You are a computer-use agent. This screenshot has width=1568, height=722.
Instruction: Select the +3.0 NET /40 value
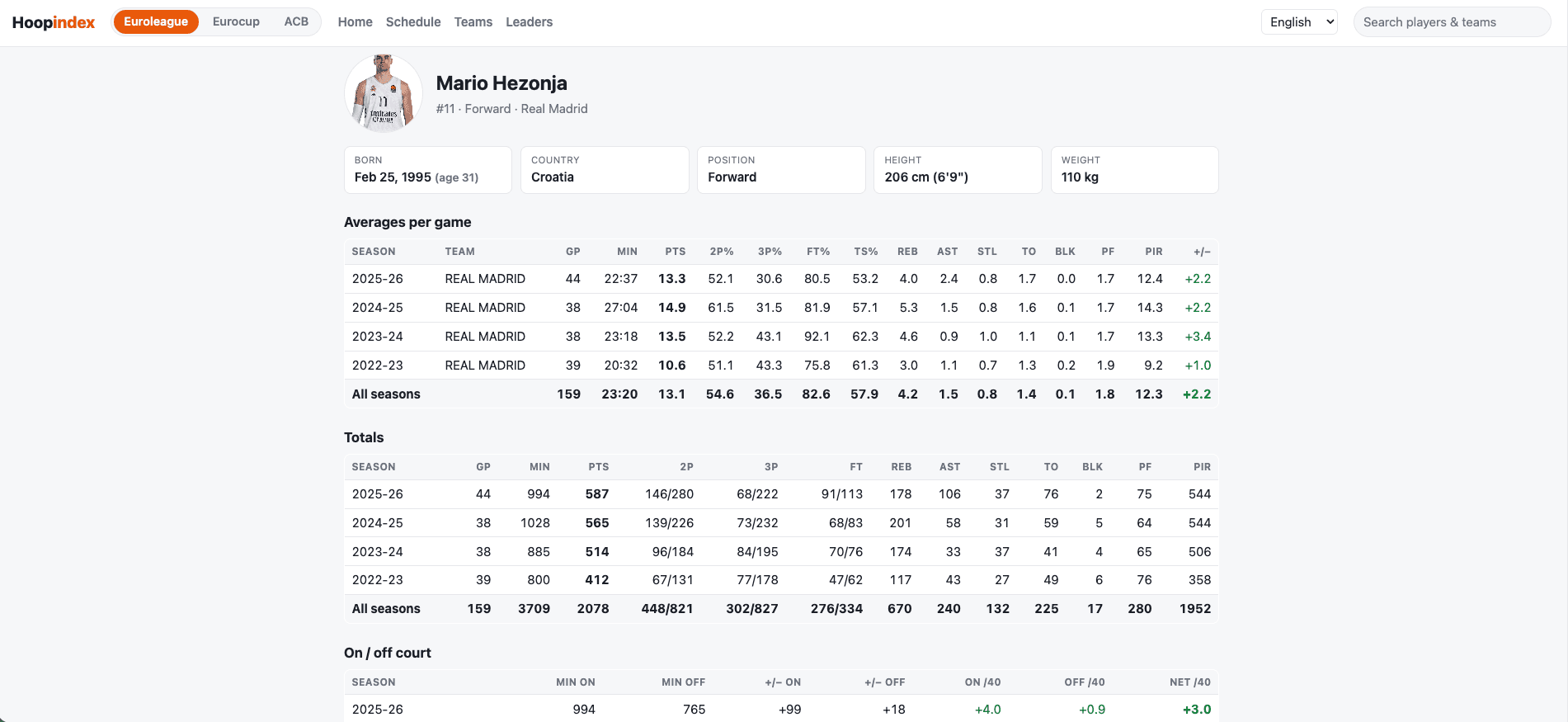pyautogui.click(x=1197, y=710)
